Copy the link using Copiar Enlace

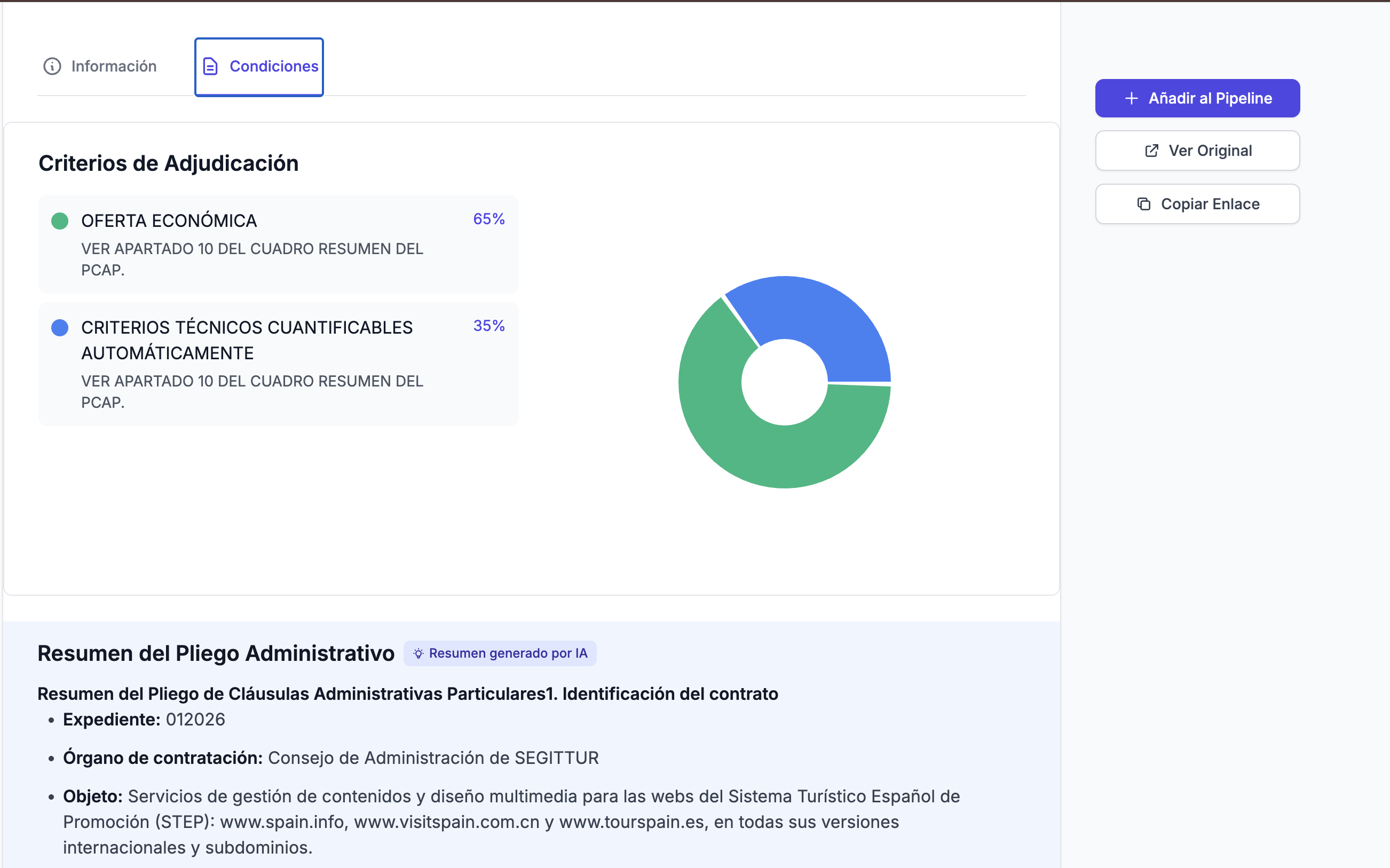click(x=1197, y=203)
